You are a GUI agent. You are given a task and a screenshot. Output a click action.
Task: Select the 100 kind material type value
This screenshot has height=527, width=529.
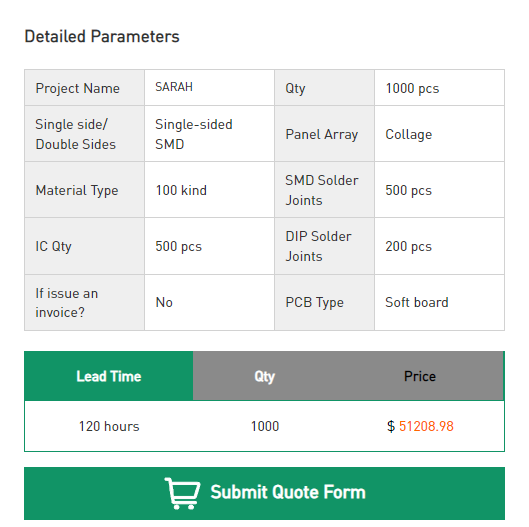pos(181,190)
